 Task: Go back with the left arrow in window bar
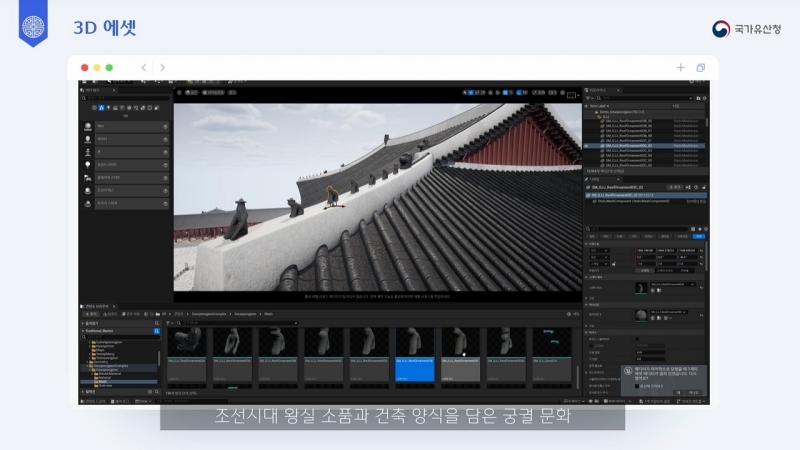(x=144, y=67)
